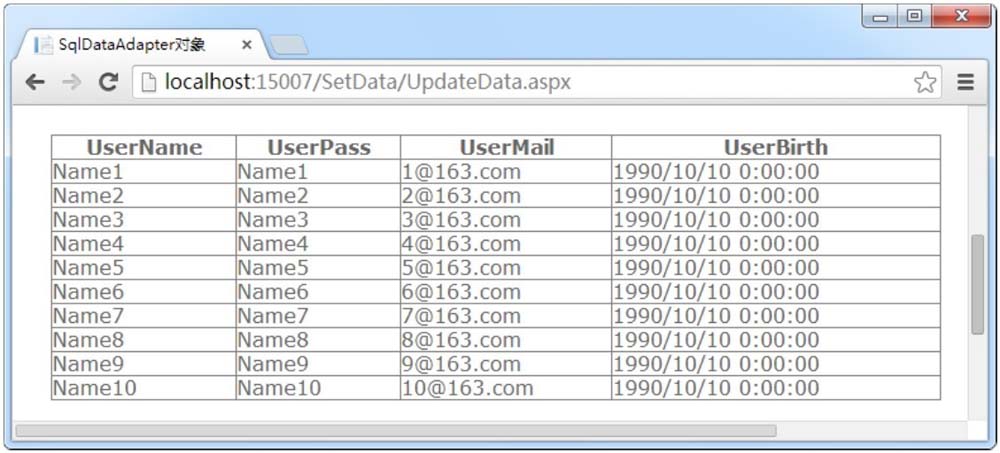Click the browser back arrow

click(34, 82)
